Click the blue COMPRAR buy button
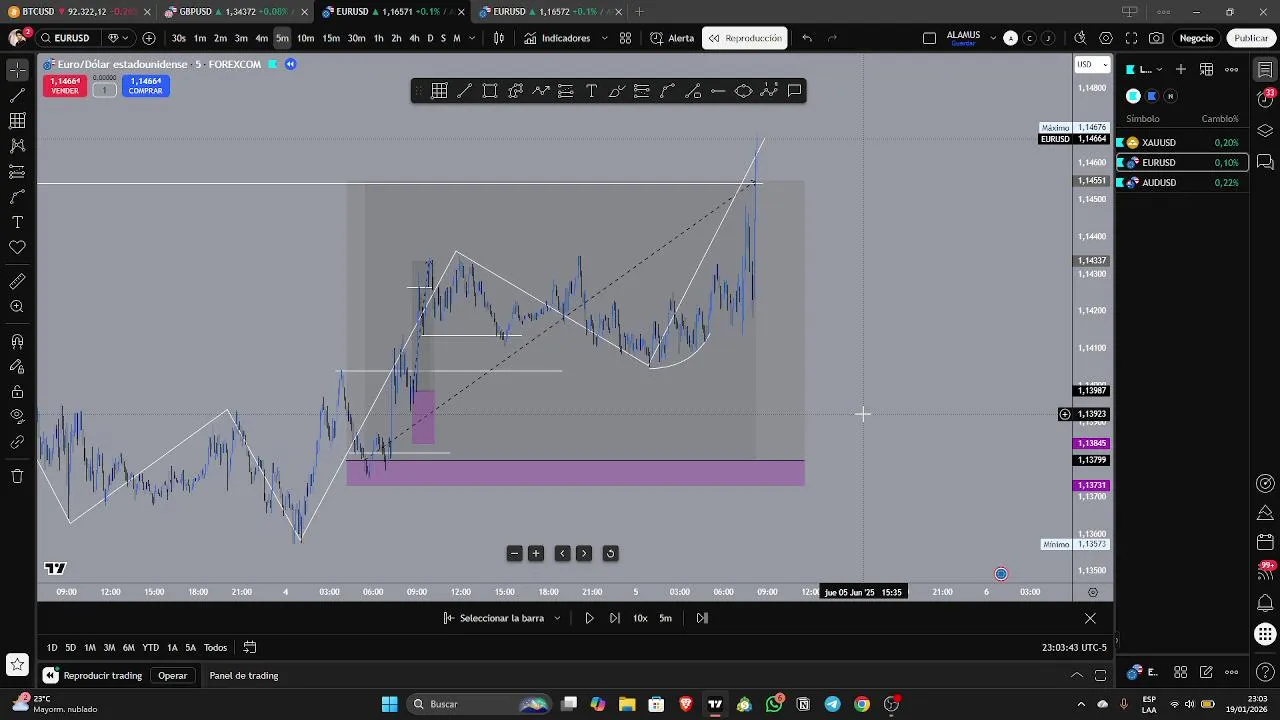This screenshot has width=1280, height=720. pos(146,86)
